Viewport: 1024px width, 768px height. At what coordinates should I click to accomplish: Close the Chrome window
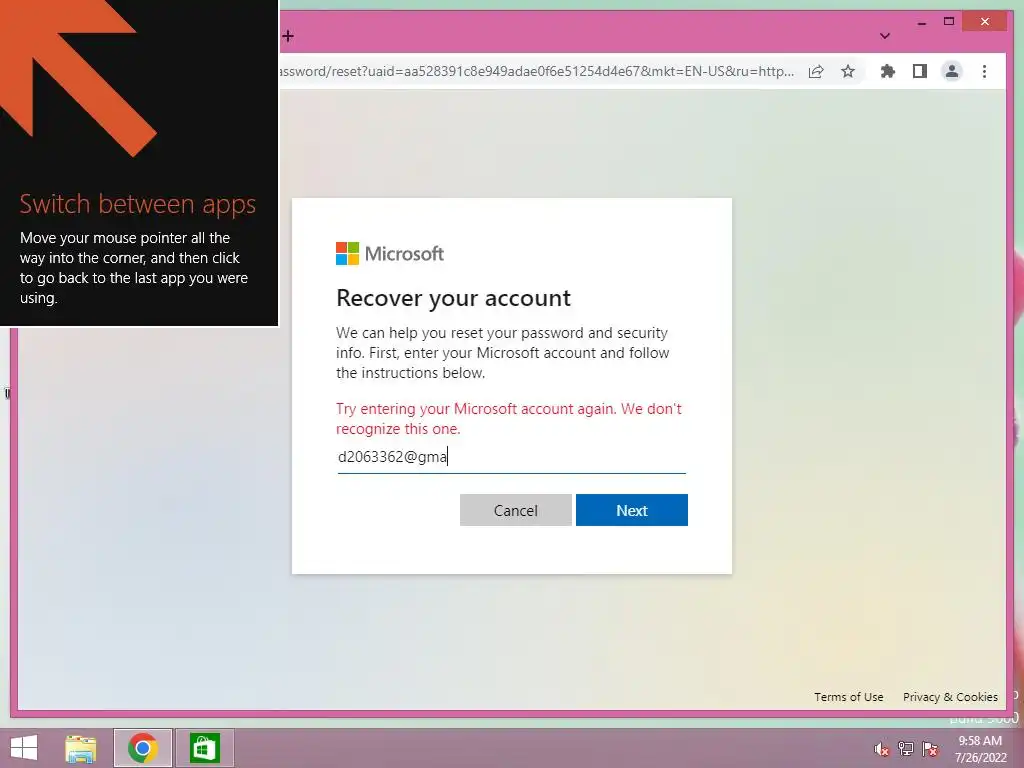(985, 22)
